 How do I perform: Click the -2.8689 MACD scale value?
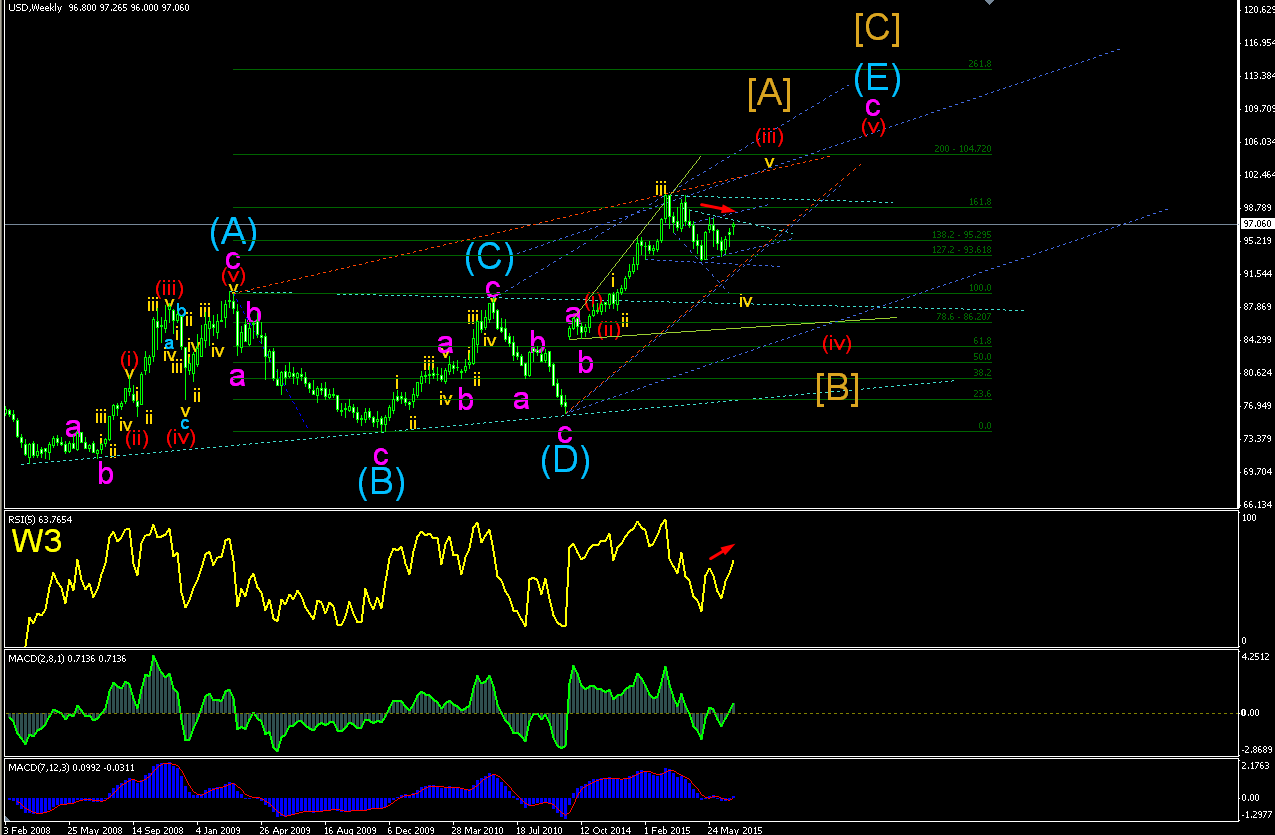[1256, 749]
